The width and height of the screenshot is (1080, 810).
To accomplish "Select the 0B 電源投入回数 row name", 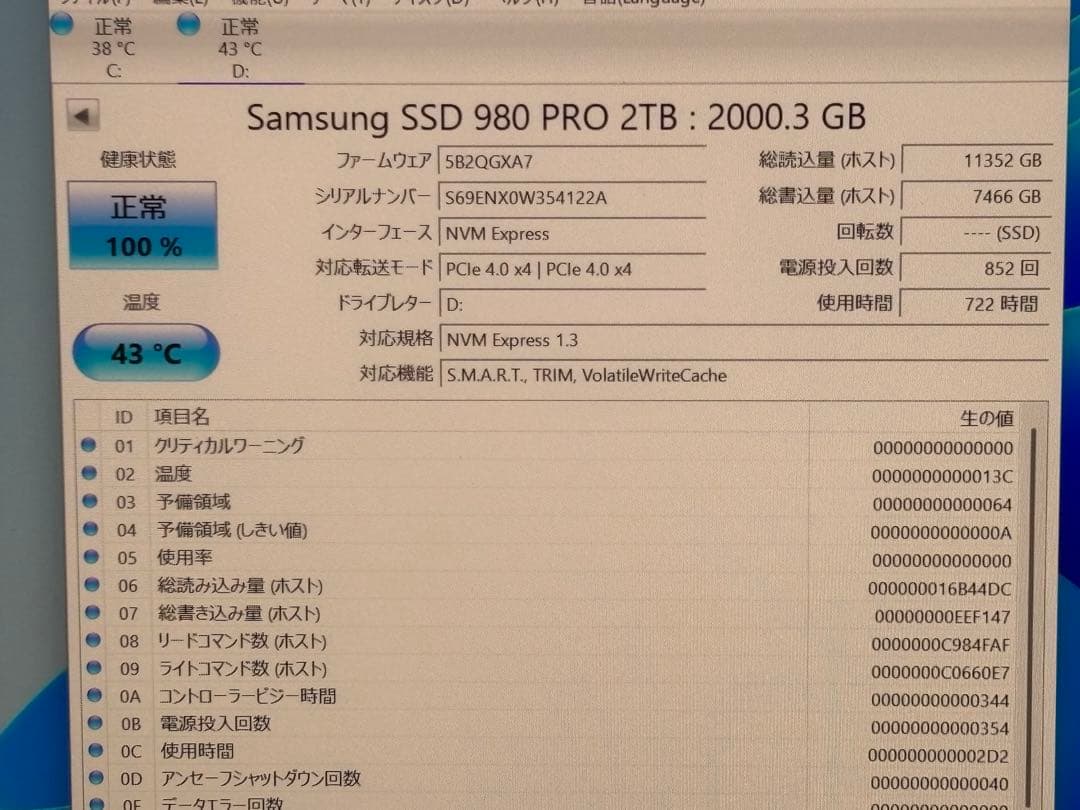I will pyautogui.click(x=216, y=723).
